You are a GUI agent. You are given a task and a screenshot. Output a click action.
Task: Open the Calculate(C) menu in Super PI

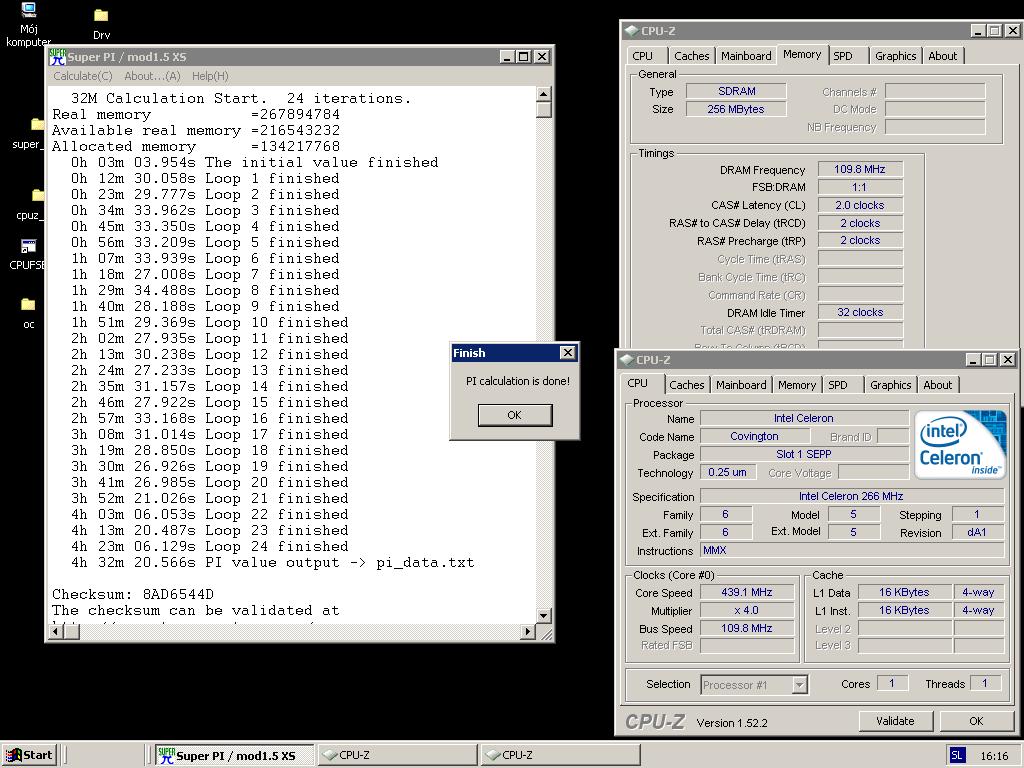tap(82, 76)
